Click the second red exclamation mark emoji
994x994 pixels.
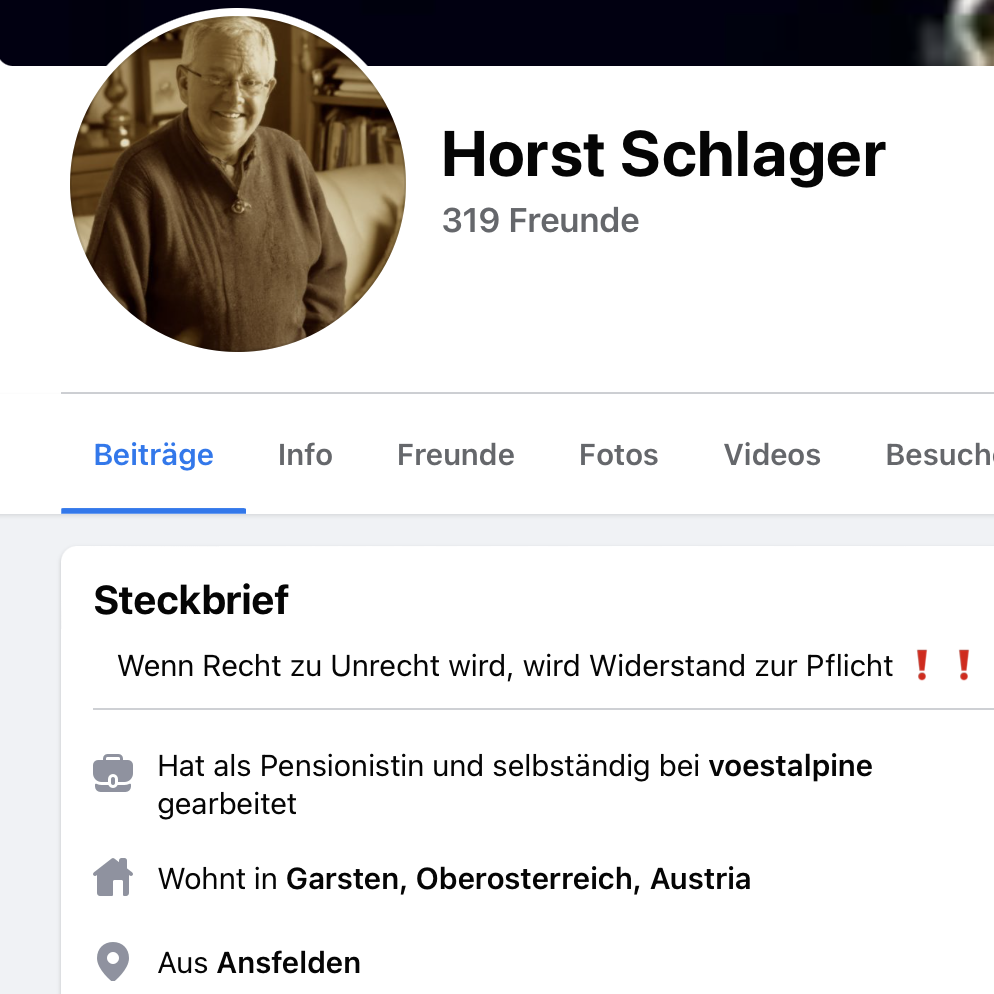[964, 666]
